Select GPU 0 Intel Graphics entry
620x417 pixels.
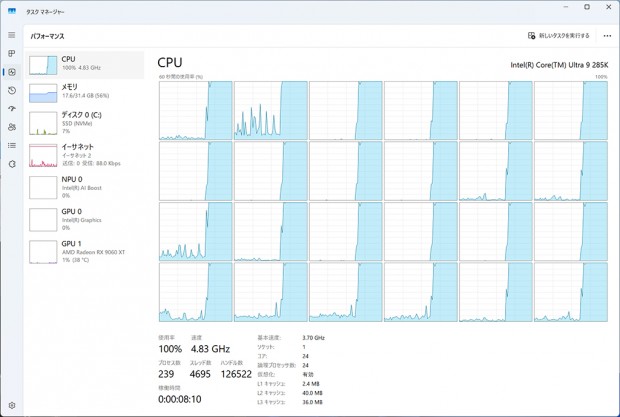pyautogui.click(x=85, y=219)
